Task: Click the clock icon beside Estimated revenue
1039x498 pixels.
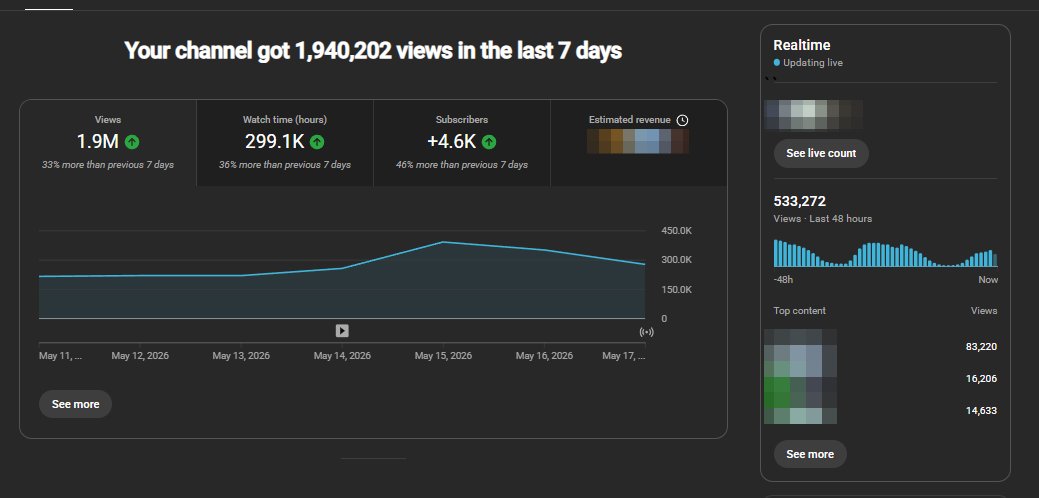Action: [x=683, y=121]
